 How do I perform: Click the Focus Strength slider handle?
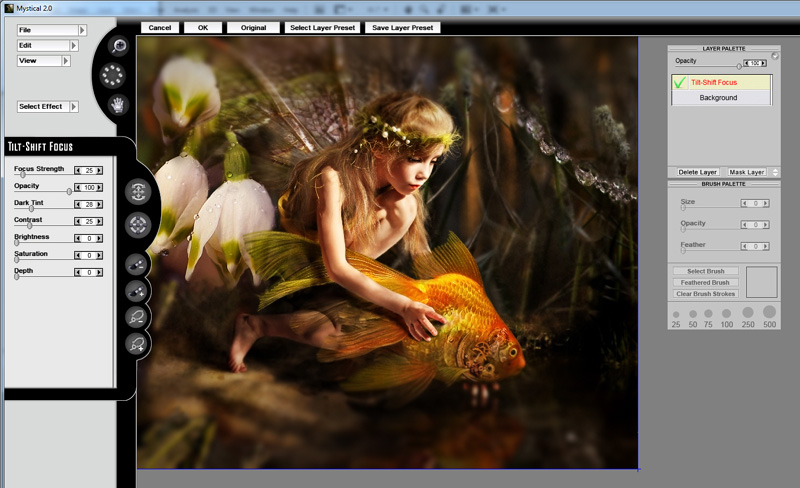(23, 175)
